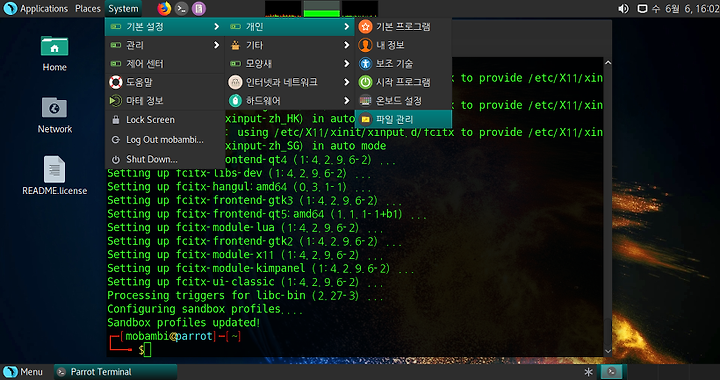Click the 보조 기술 accessibility icon
Viewport: 720px width, 380px height.
[x=366, y=63]
